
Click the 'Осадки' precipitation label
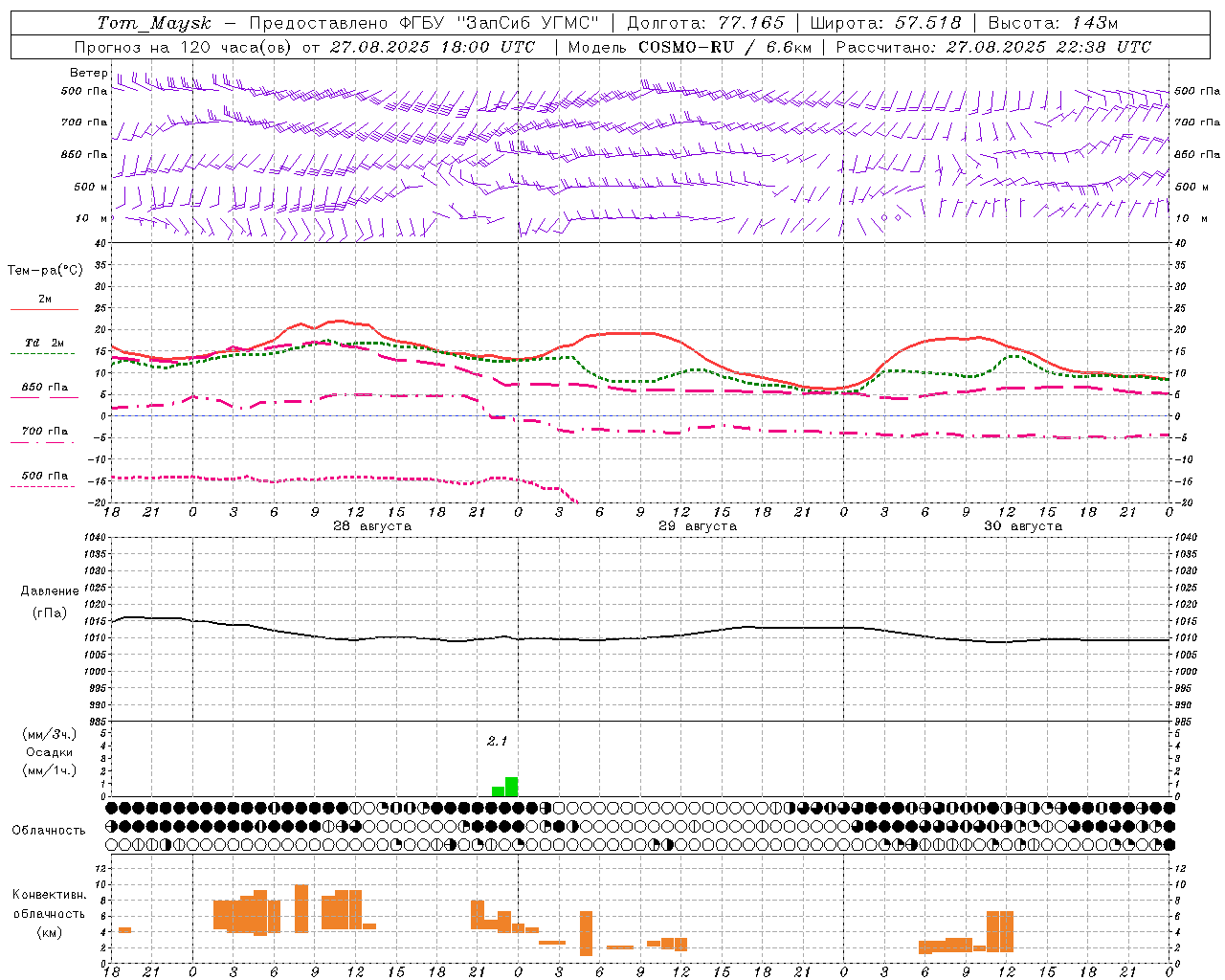point(50,752)
